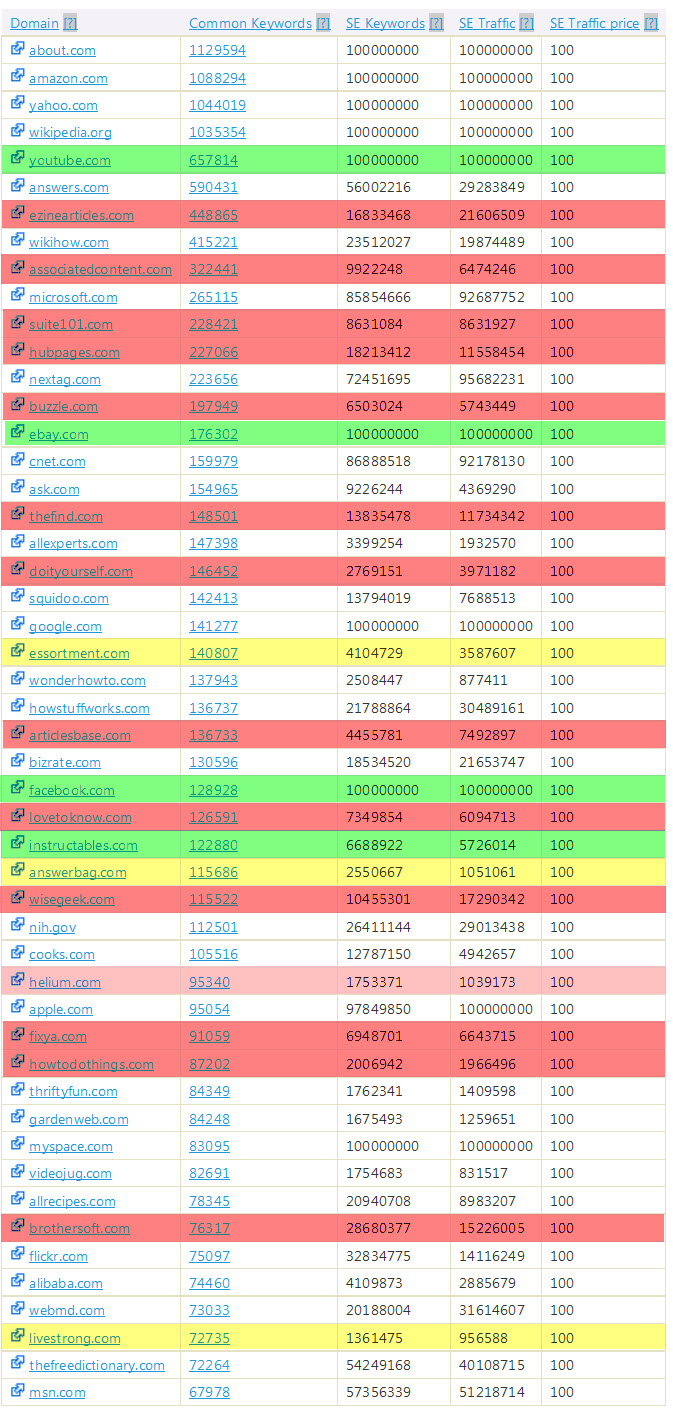This screenshot has width=673, height=1415.
Task: Open the thefreedictionary.com domain link
Action: click(x=97, y=1365)
